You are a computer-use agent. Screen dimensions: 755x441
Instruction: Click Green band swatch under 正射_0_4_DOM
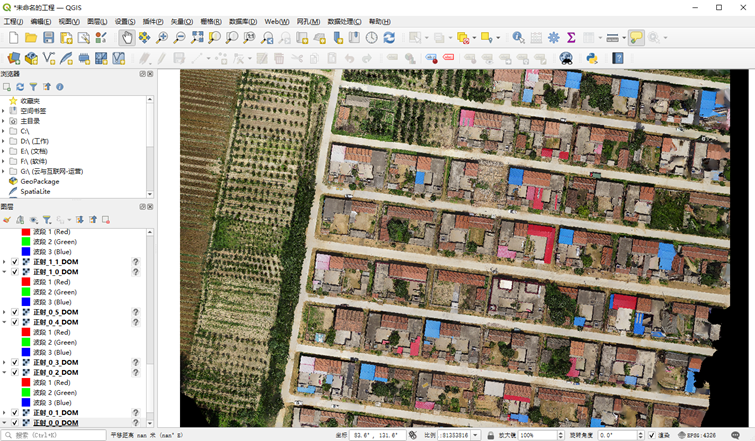(26, 342)
